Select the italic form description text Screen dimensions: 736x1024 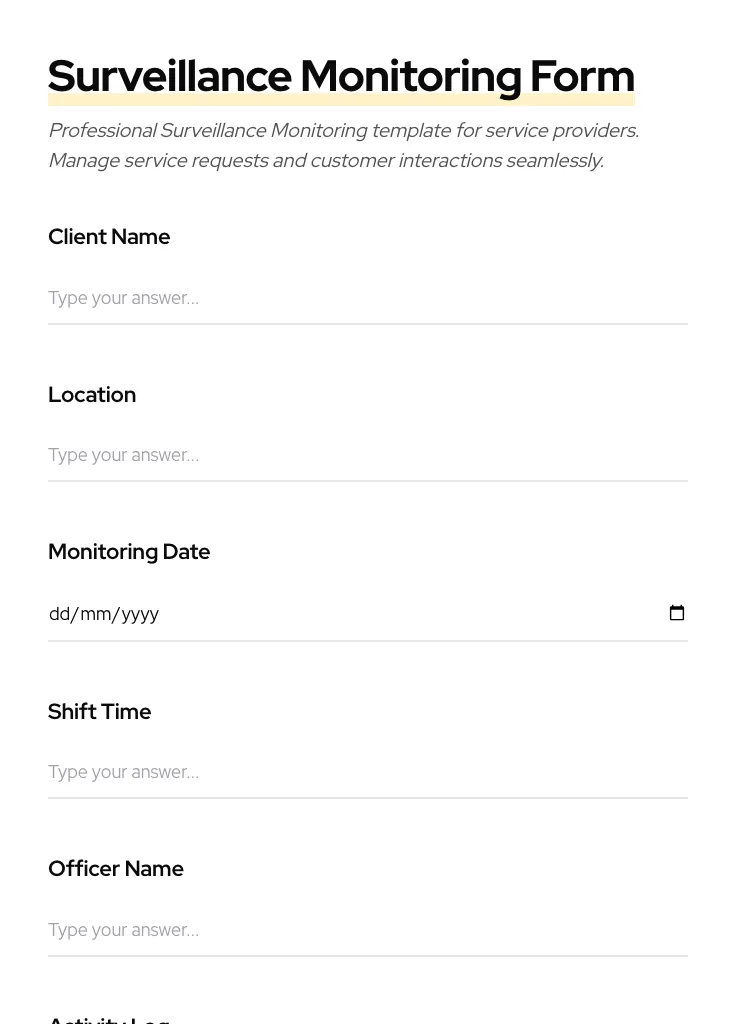tap(343, 145)
